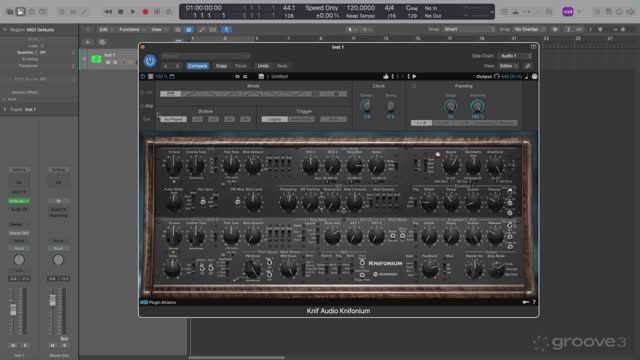Click the green Knifonium instrument slot
The height and width of the screenshot is (360, 640).
click(19, 201)
